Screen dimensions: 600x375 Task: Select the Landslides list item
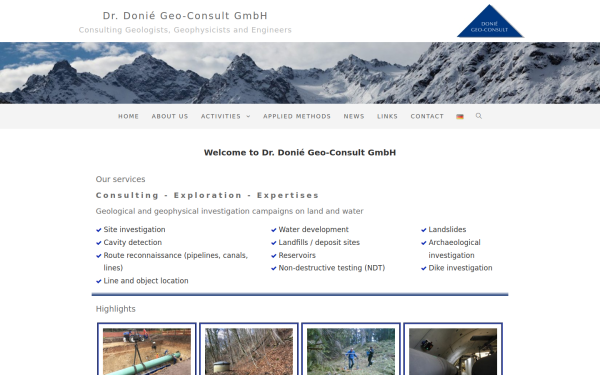[x=447, y=230]
